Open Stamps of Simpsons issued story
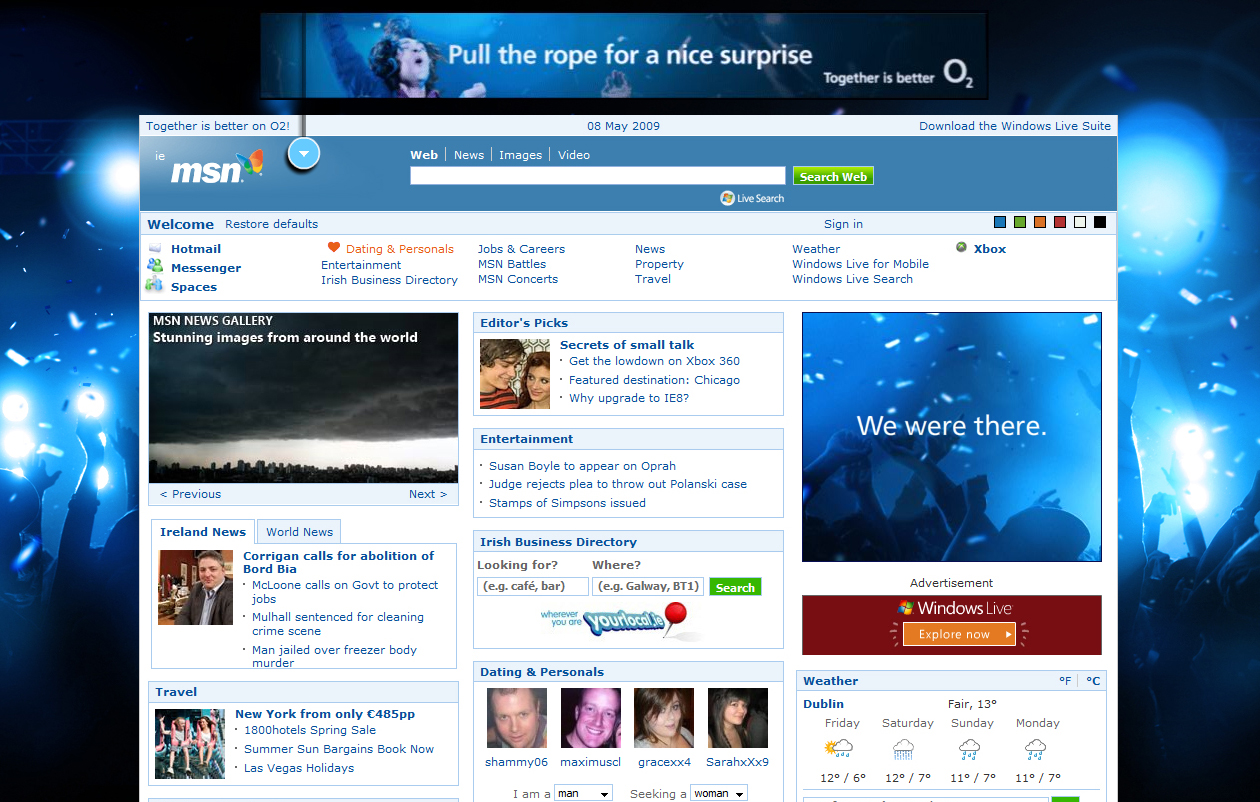The width and height of the screenshot is (1260, 802). [x=567, y=503]
